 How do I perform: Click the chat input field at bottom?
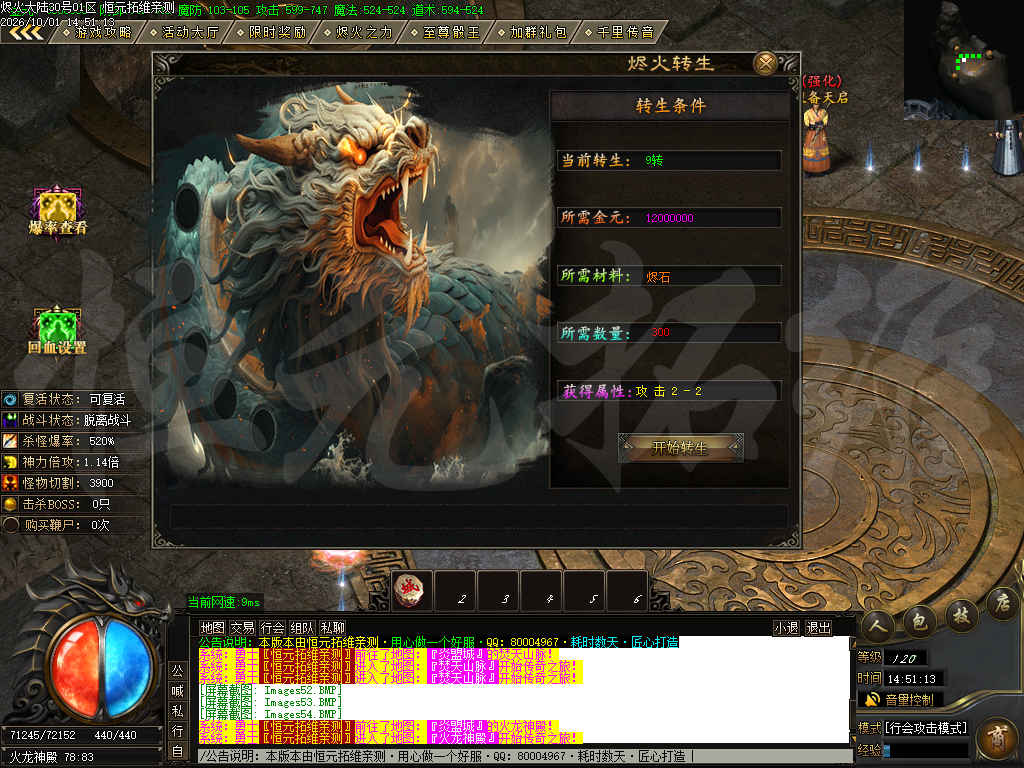click(x=524, y=756)
